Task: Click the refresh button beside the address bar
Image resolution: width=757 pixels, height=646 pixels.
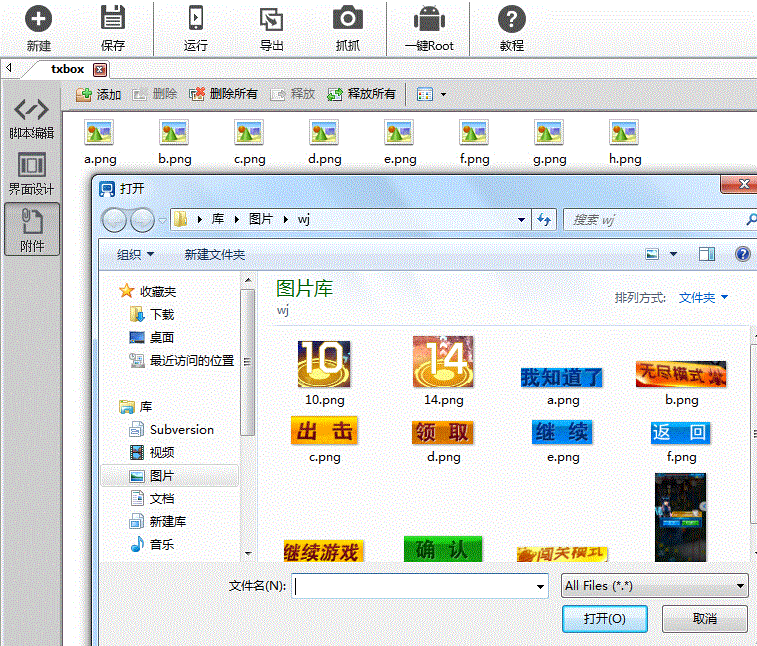Action: click(544, 220)
